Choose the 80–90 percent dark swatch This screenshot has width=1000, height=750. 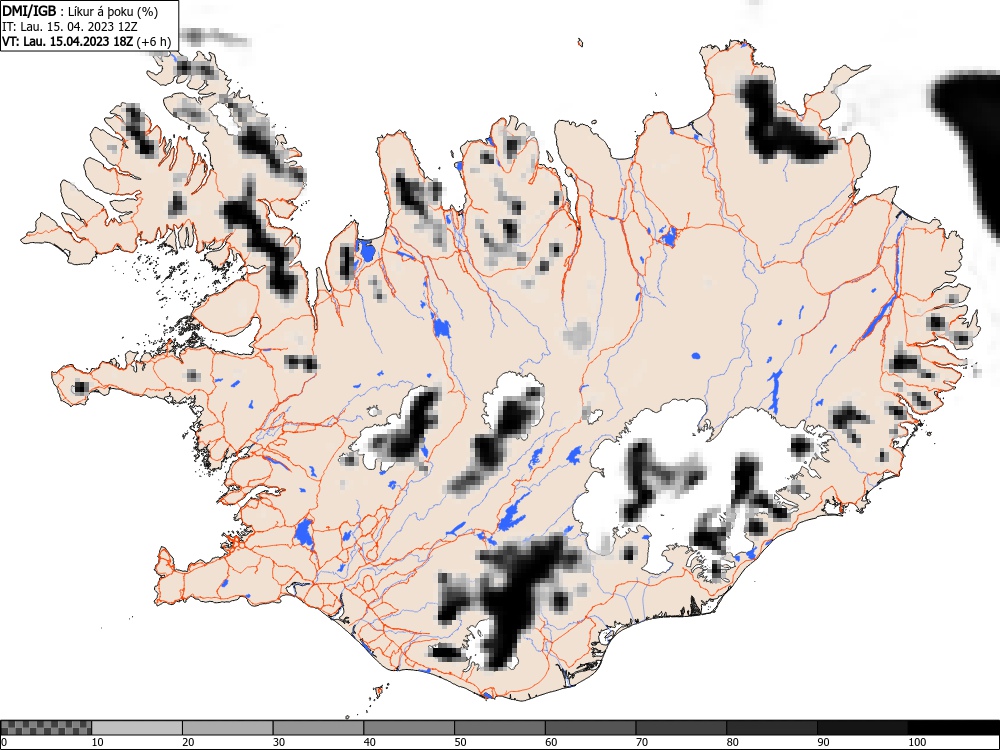(772, 728)
